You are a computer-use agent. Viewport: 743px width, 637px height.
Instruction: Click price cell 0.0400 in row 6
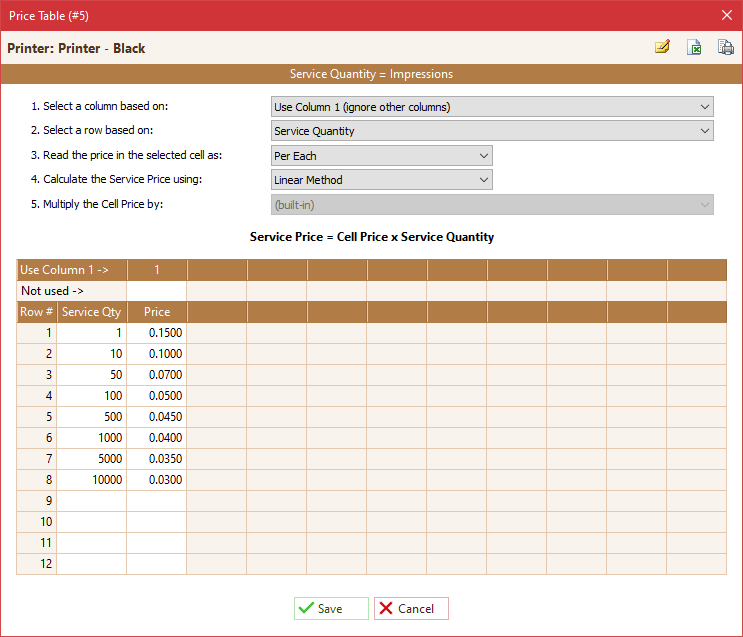pos(156,437)
